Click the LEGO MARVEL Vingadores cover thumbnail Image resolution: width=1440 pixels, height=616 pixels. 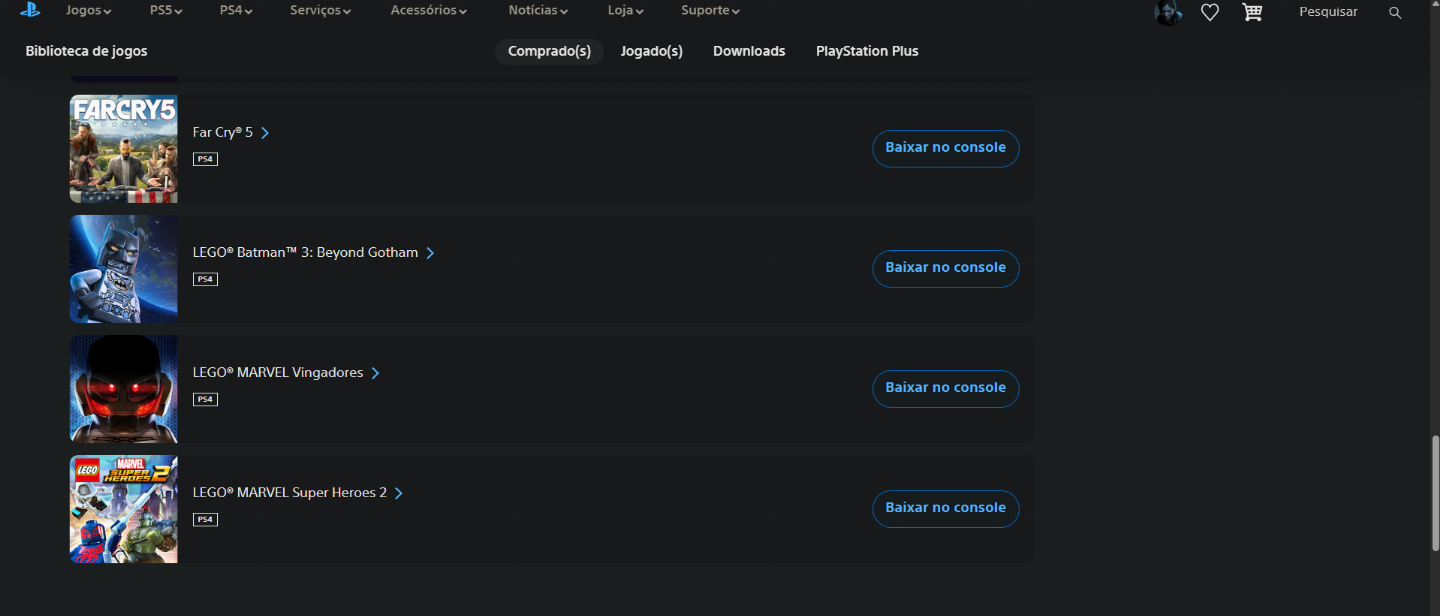(124, 389)
